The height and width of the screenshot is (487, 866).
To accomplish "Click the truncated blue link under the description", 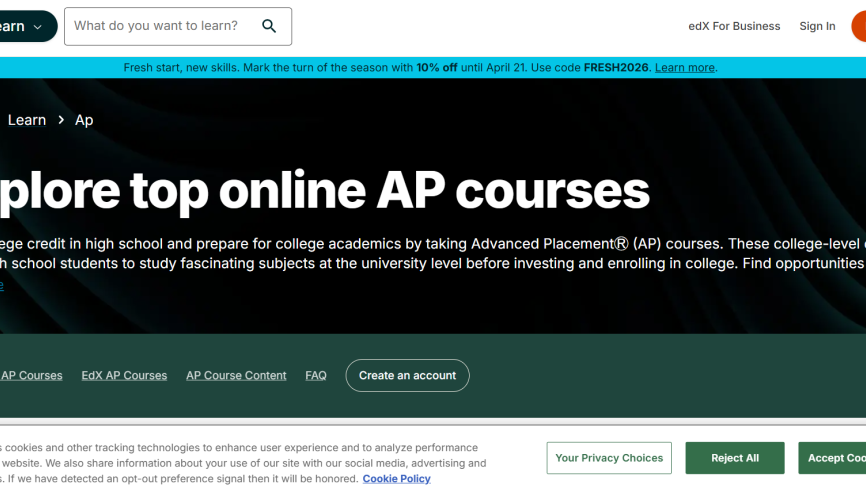I will pyautogui.click(x=2, y=285).
